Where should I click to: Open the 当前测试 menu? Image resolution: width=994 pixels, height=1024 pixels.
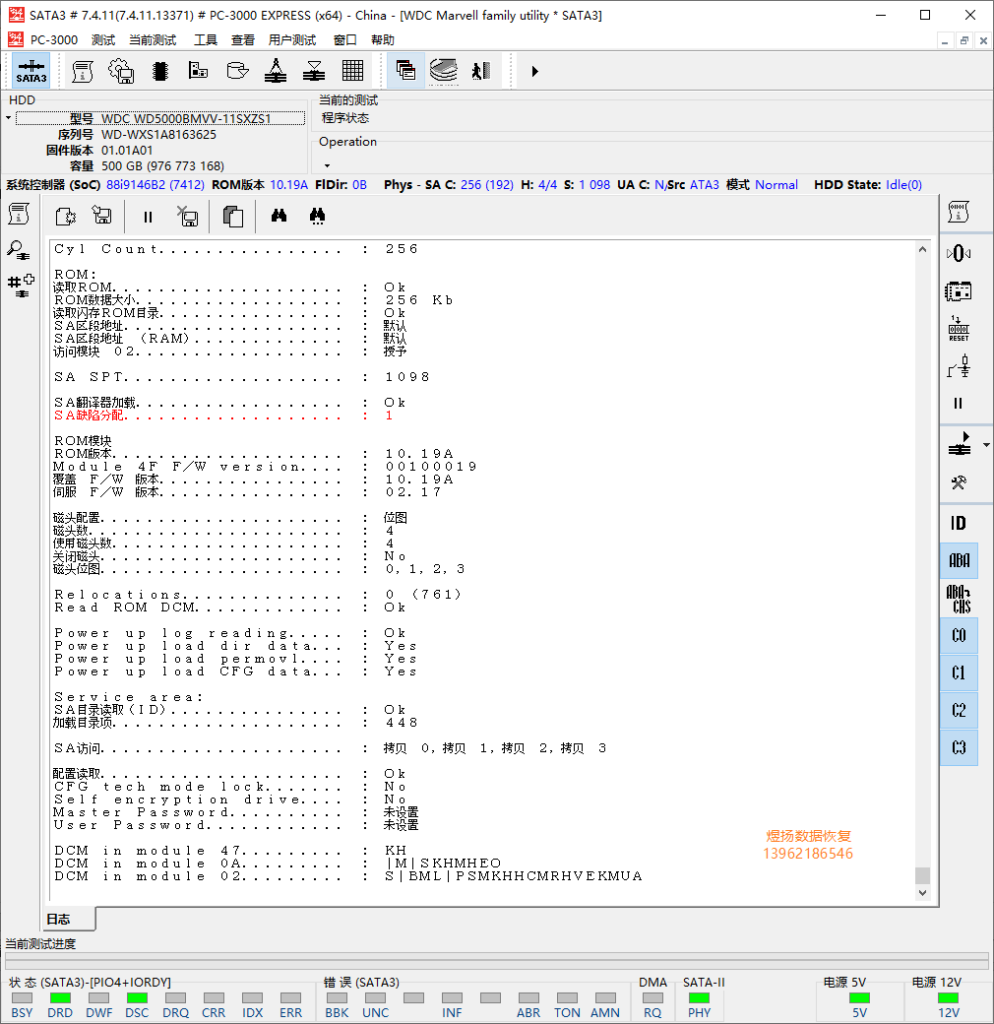click(152, 40)
